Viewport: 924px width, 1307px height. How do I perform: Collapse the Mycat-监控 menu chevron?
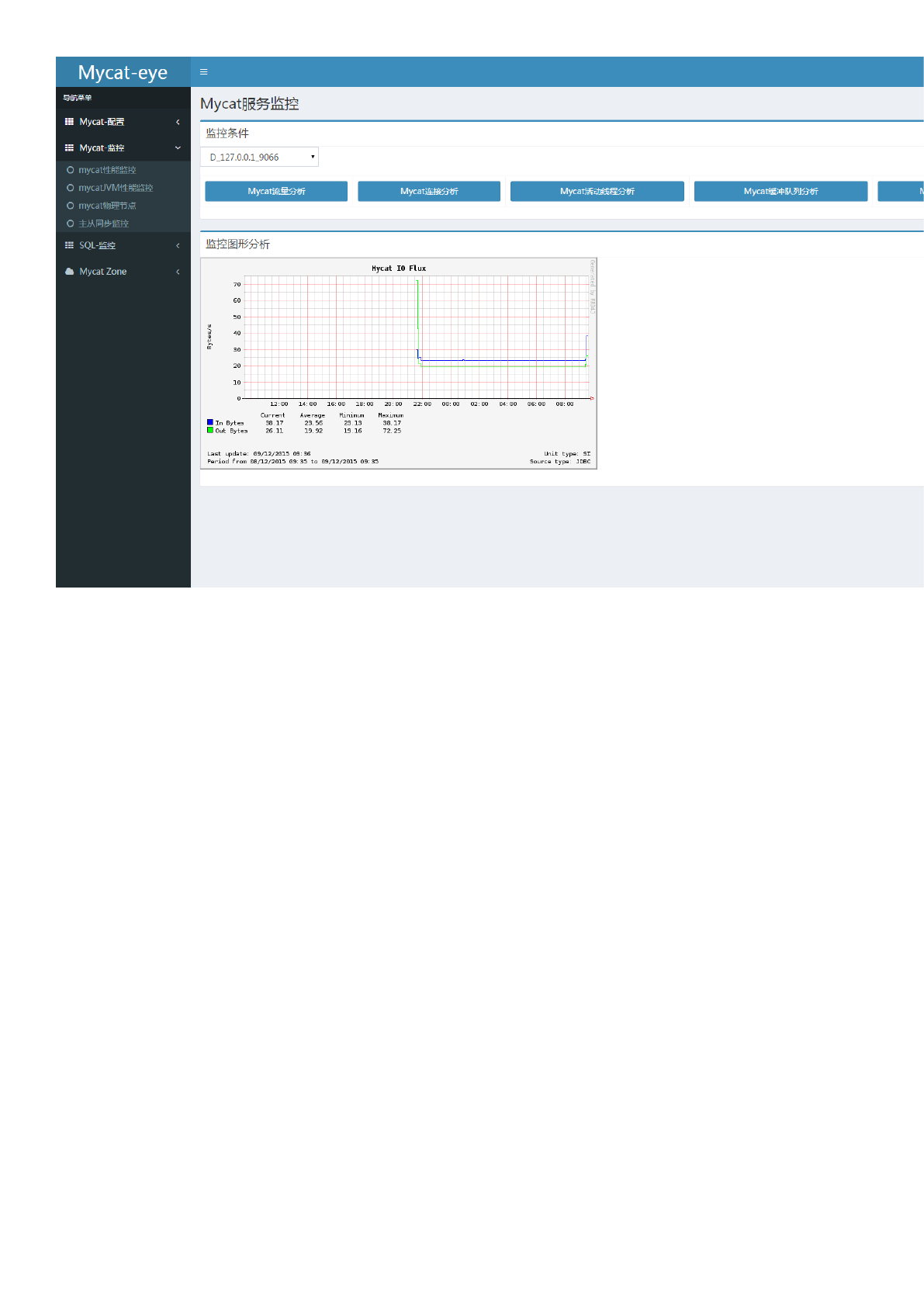(x=178, y=147)
